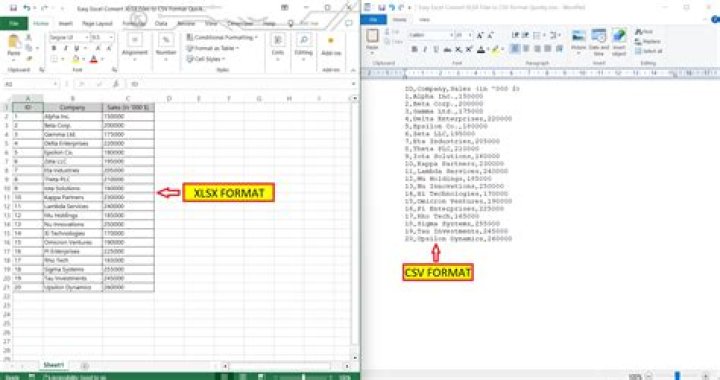
Task: Toggle italic in the WordPad Font group
Action: (x=425, y=49)
